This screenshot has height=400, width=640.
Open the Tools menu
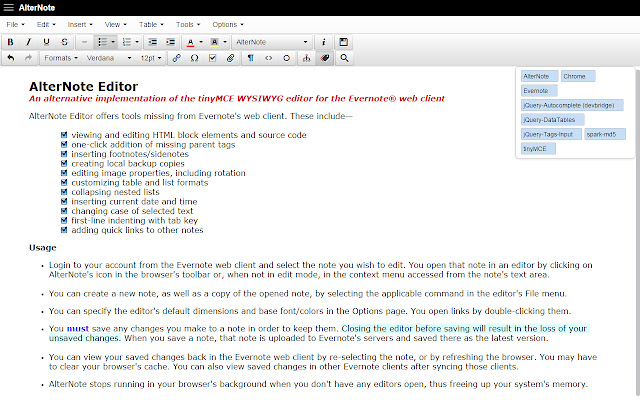[x=188, y=24]
